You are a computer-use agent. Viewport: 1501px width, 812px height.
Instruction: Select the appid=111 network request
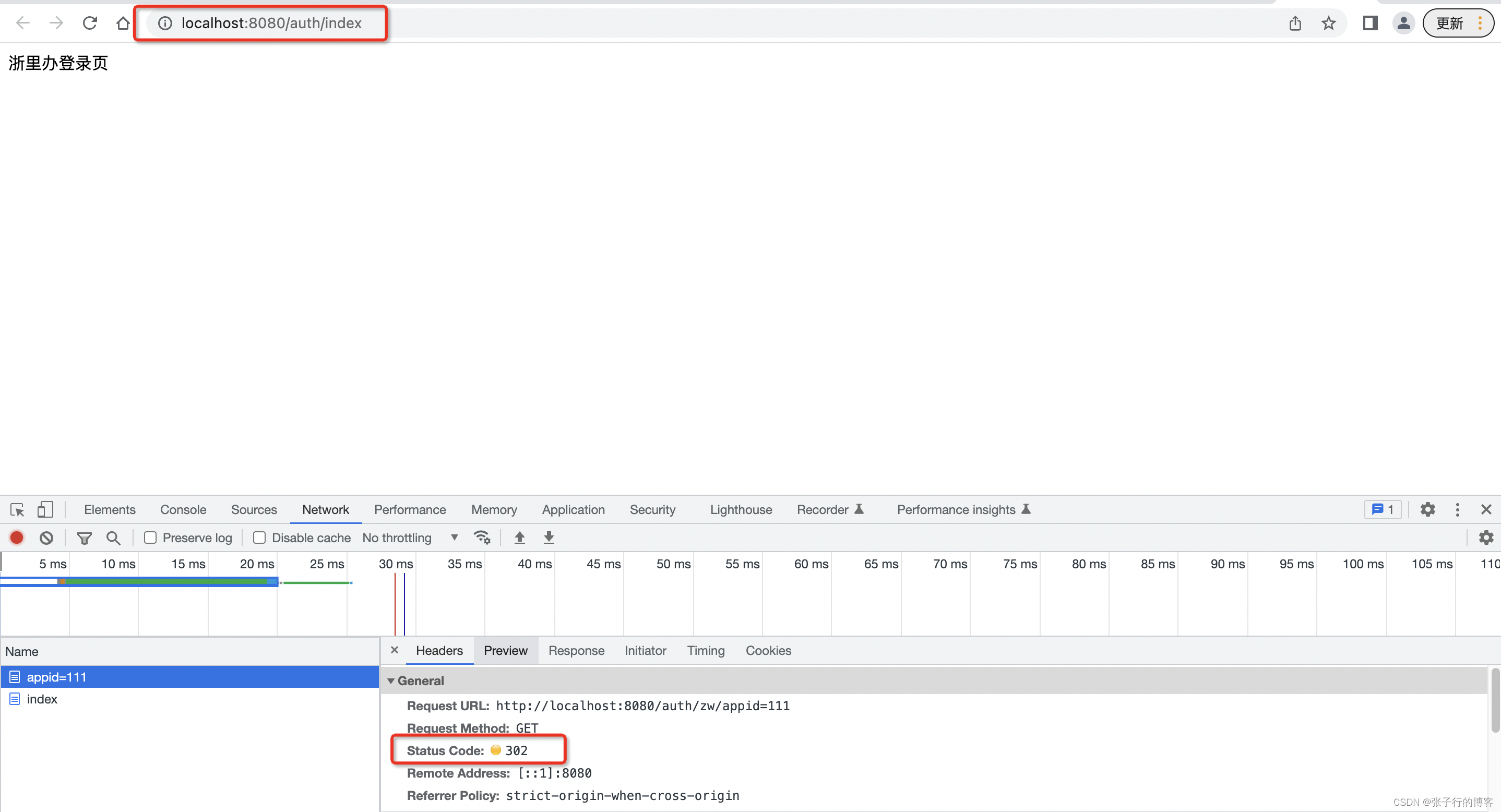tap(56, 677)
